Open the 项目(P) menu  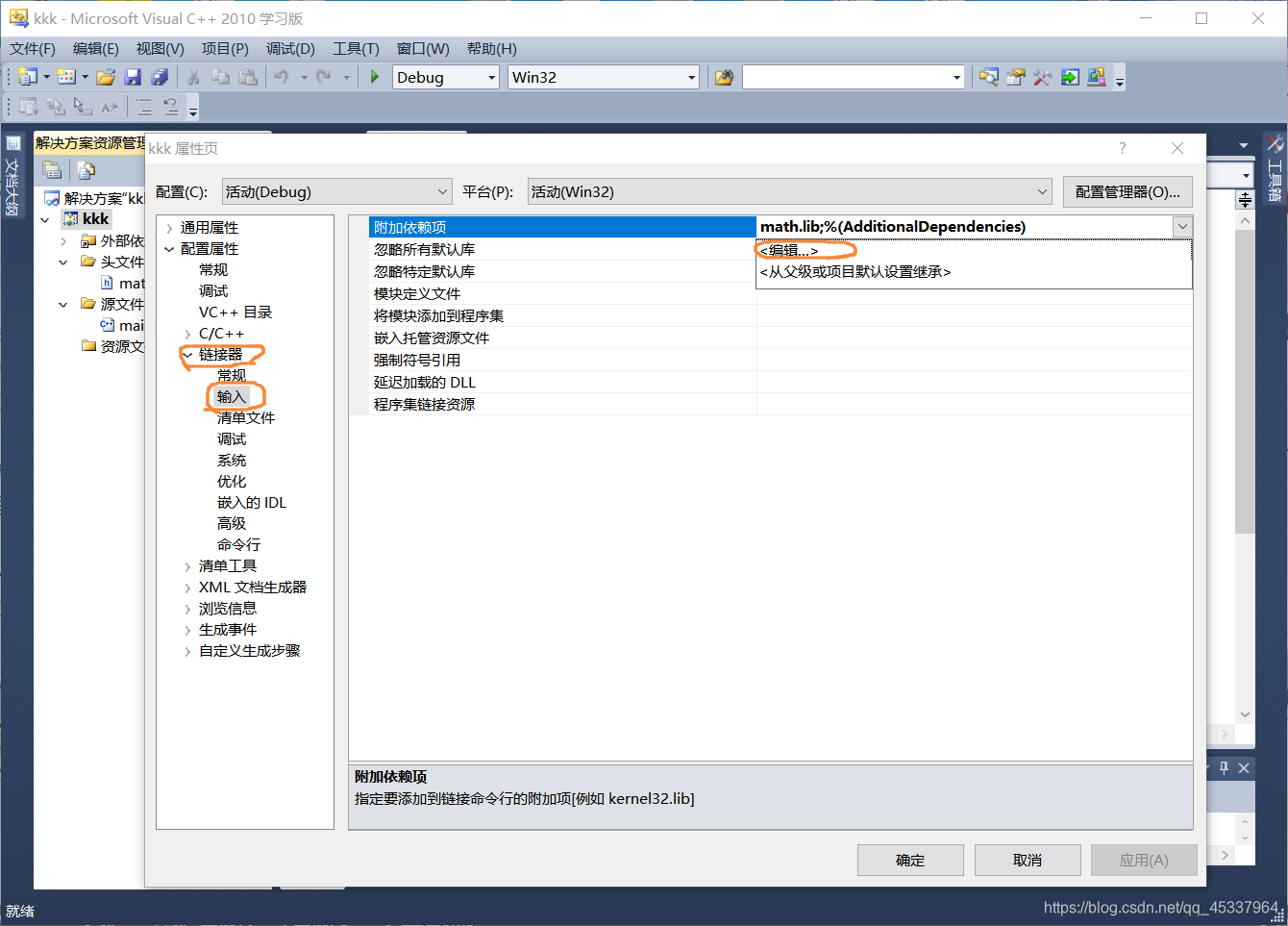coord(225,49)
